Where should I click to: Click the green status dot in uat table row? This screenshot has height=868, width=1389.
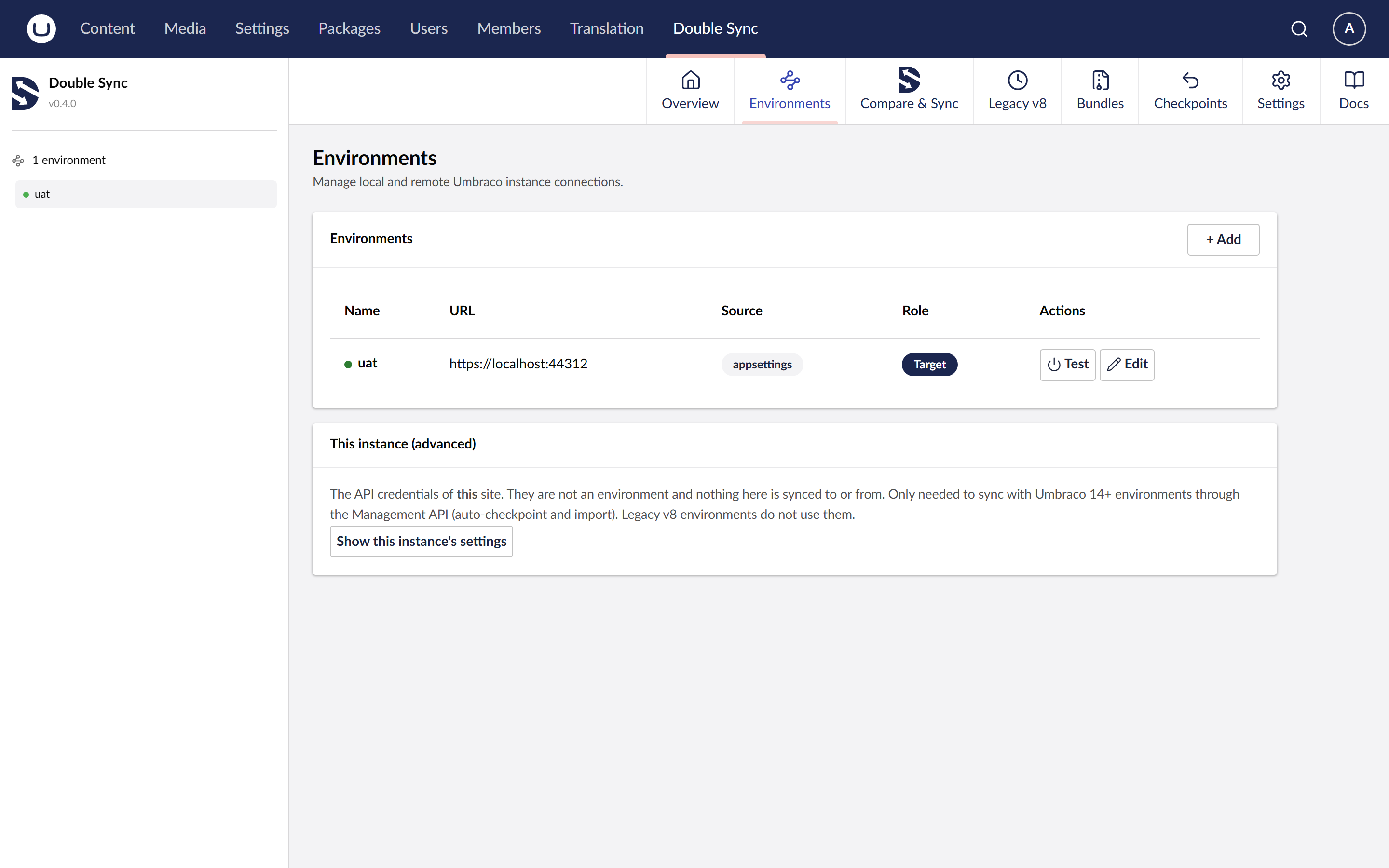pyautogui.click(x=348, y=365)
